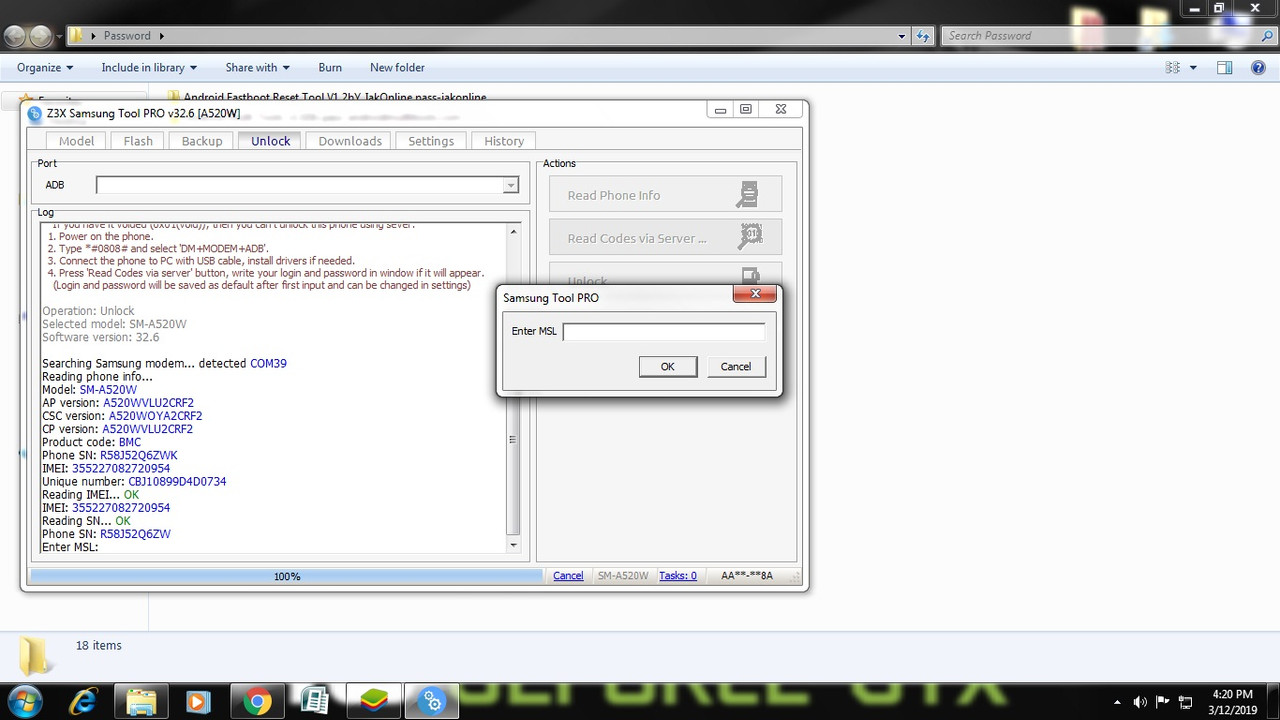Open Windows Media Player from the taskbar
This screenshot has height=720, width=1280.
click(x=198, y=702)
